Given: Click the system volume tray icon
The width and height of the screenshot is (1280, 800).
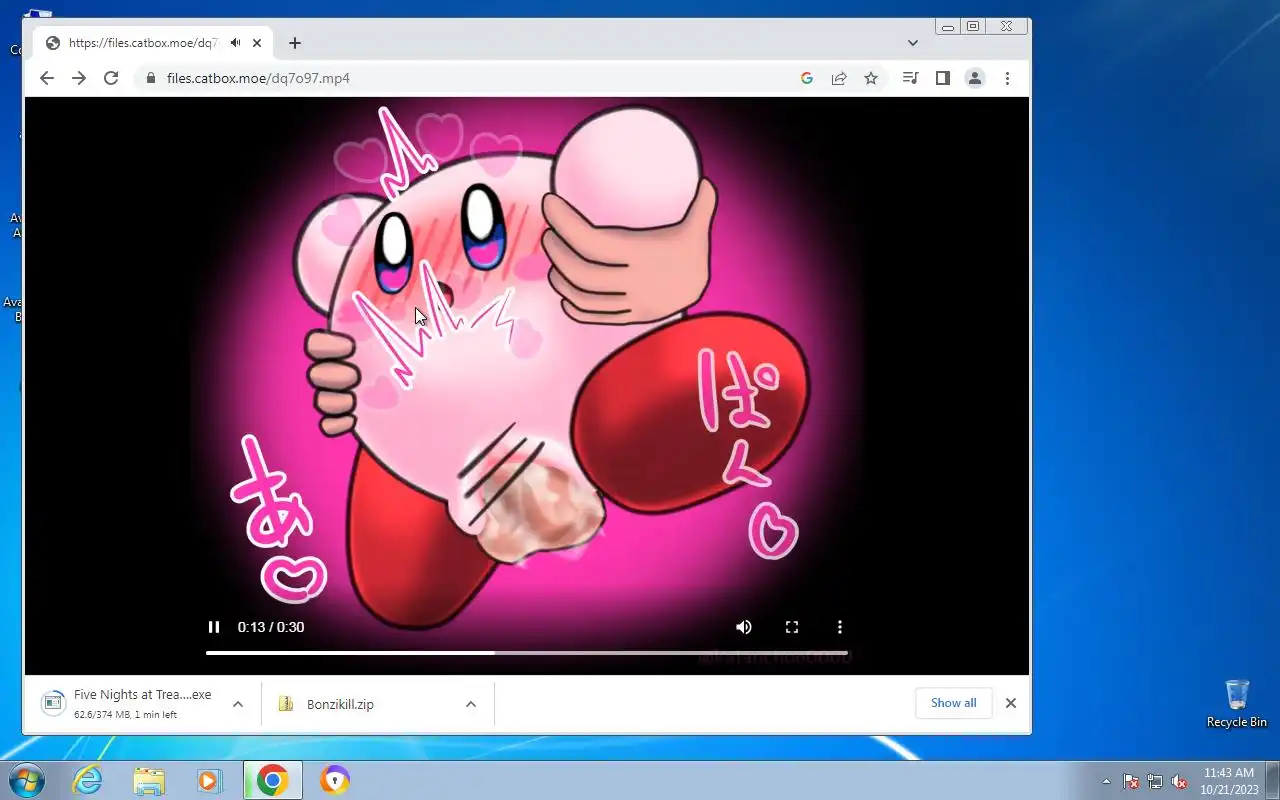Looking at the screenshot, I should coord(1179,781).
